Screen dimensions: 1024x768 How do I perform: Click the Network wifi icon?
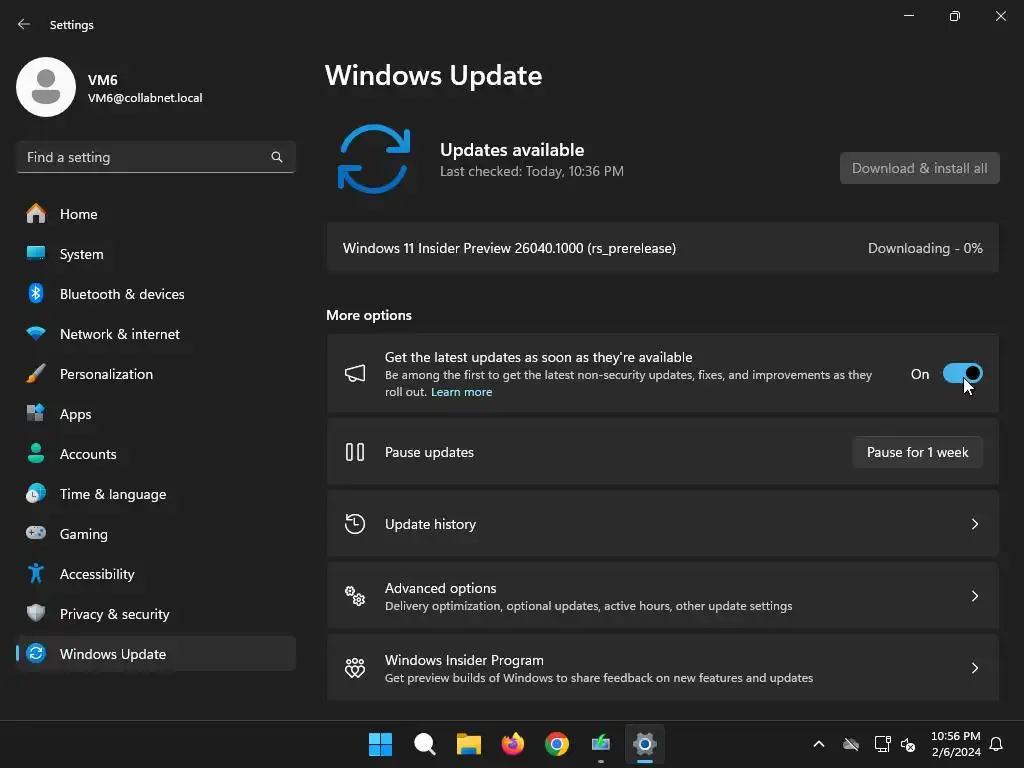[36, 333]
